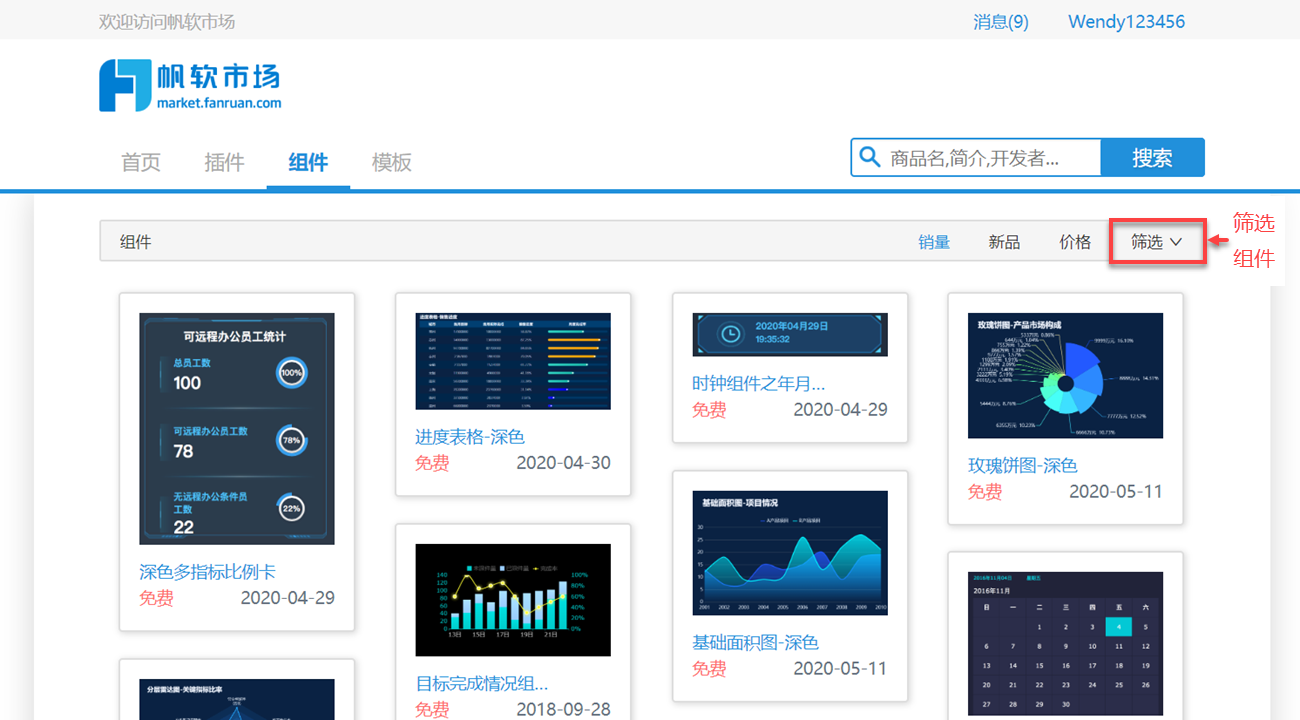Sort components by 价格

[x=1075, y=242]
